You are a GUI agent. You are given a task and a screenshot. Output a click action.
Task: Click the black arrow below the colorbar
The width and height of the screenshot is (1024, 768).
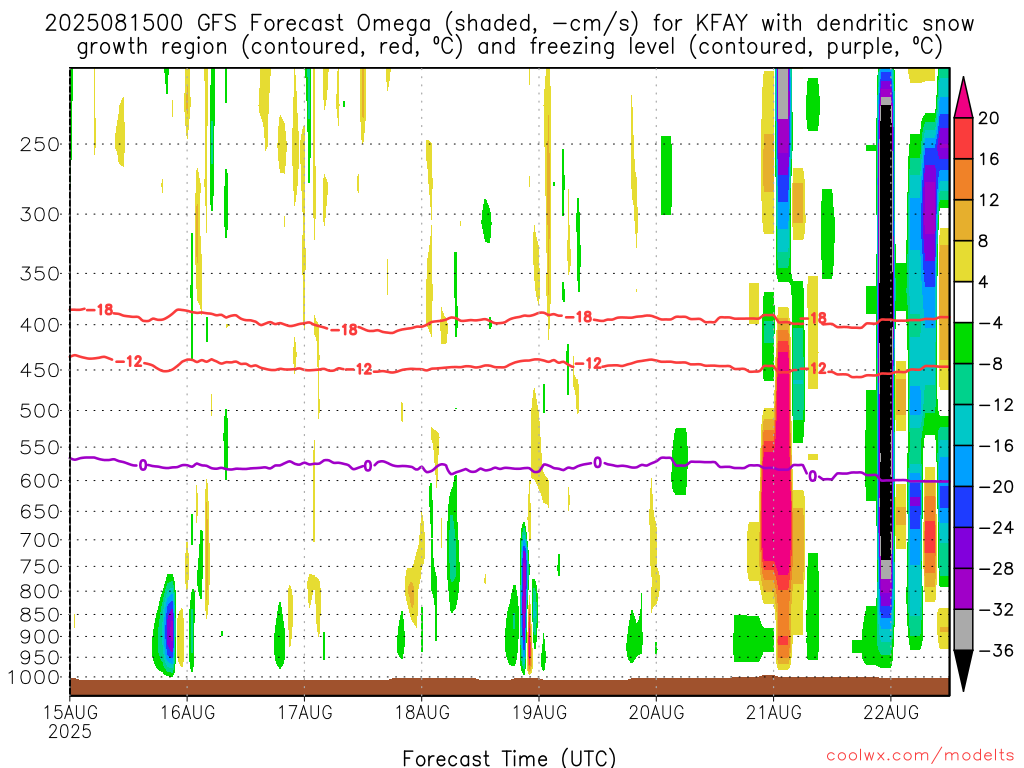pyautogui.click(x=963, y=671)
